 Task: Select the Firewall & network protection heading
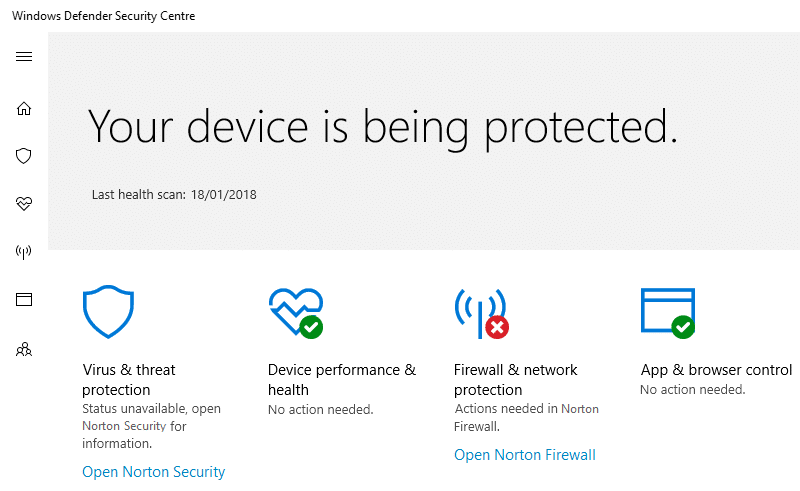coord(515,380)
